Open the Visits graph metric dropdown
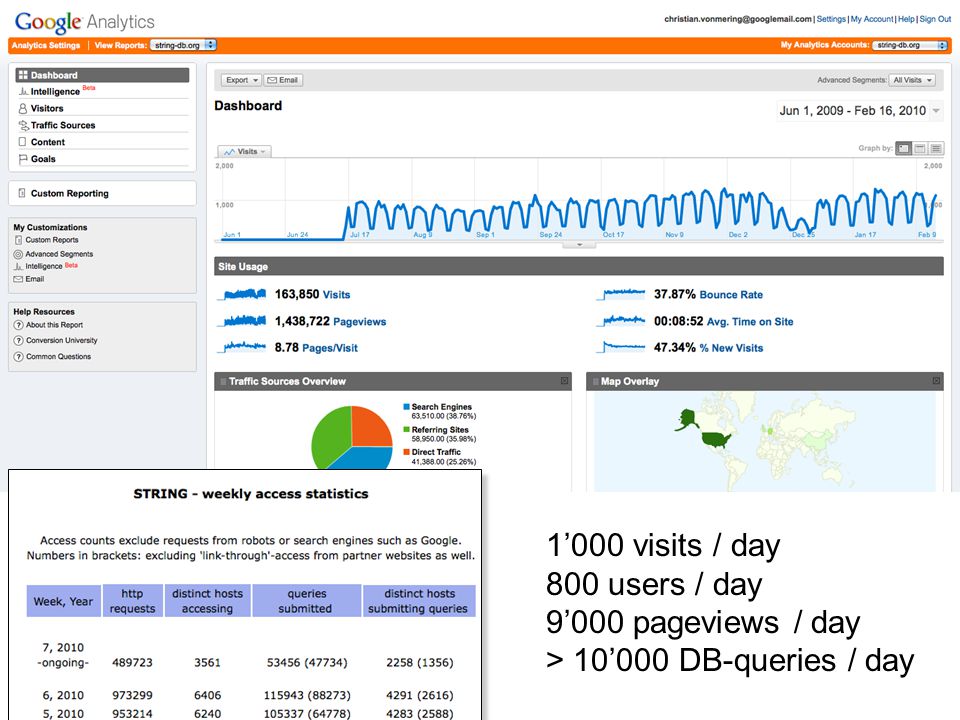This screenshot has width=960, height=720. [x=244, y=151]
